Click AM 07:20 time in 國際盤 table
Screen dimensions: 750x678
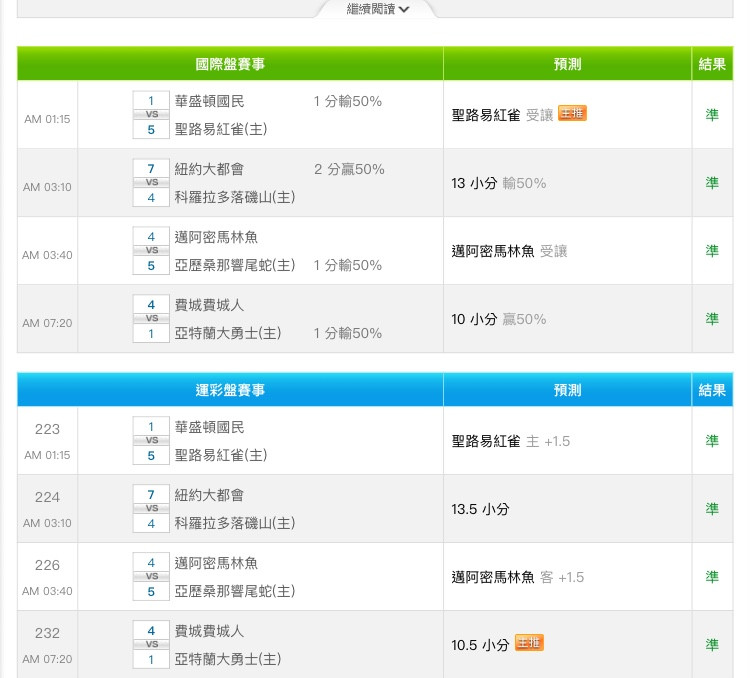pos(47,322)
